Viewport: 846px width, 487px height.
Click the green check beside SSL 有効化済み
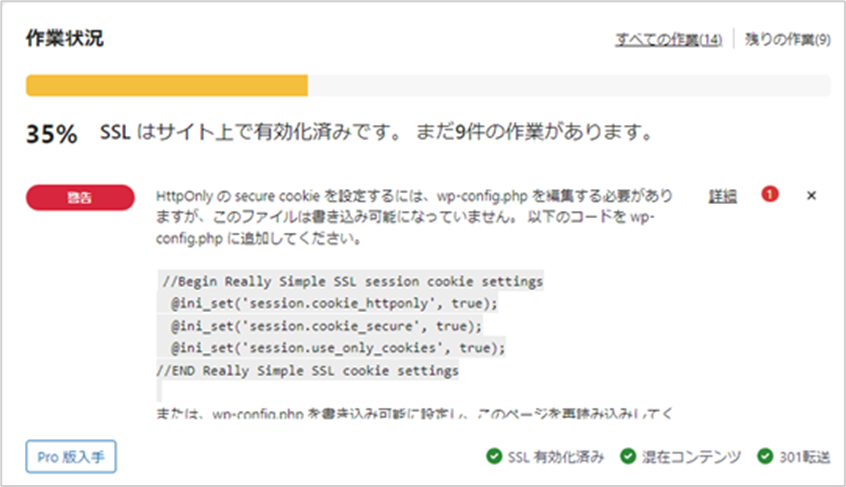(x=494, y=456)
